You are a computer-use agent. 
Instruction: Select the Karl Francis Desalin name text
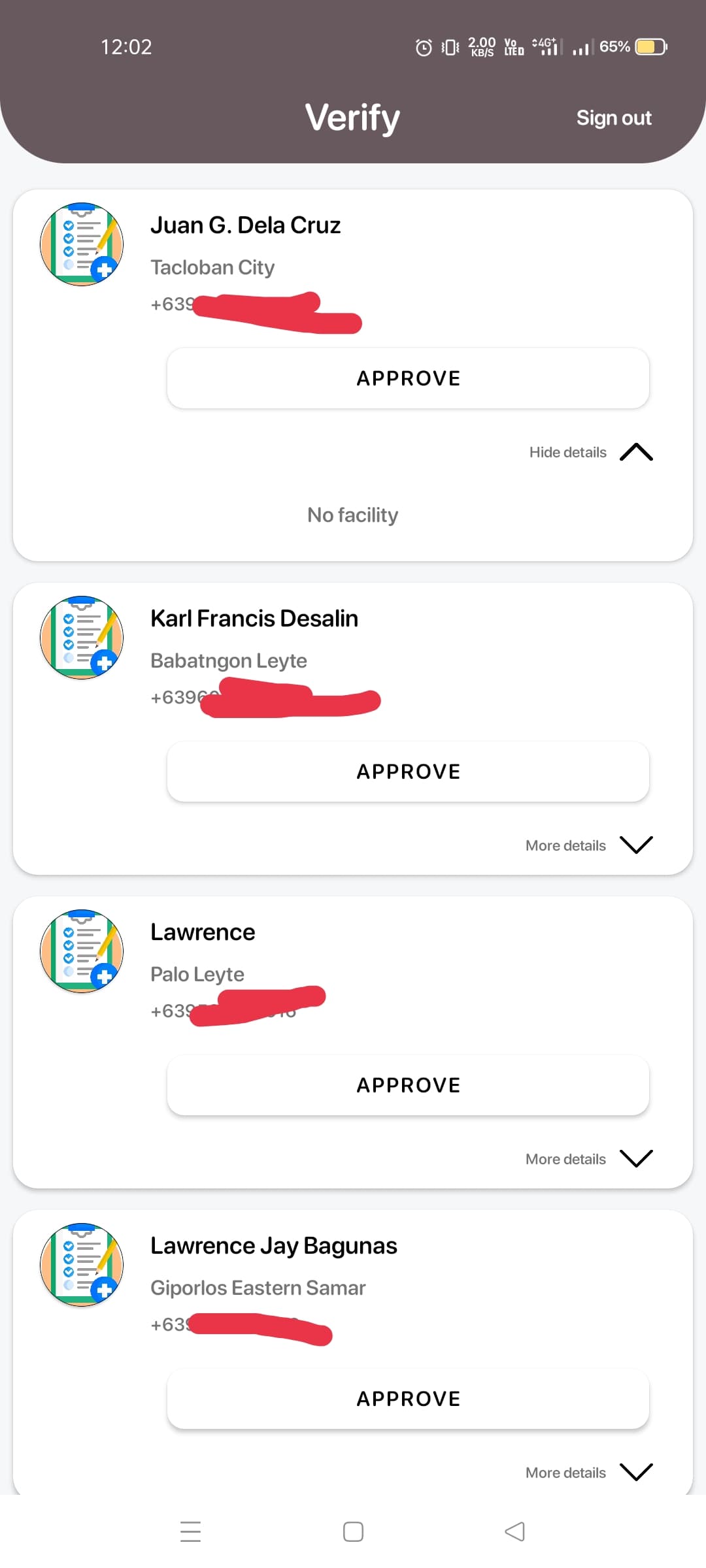[254, 618]
